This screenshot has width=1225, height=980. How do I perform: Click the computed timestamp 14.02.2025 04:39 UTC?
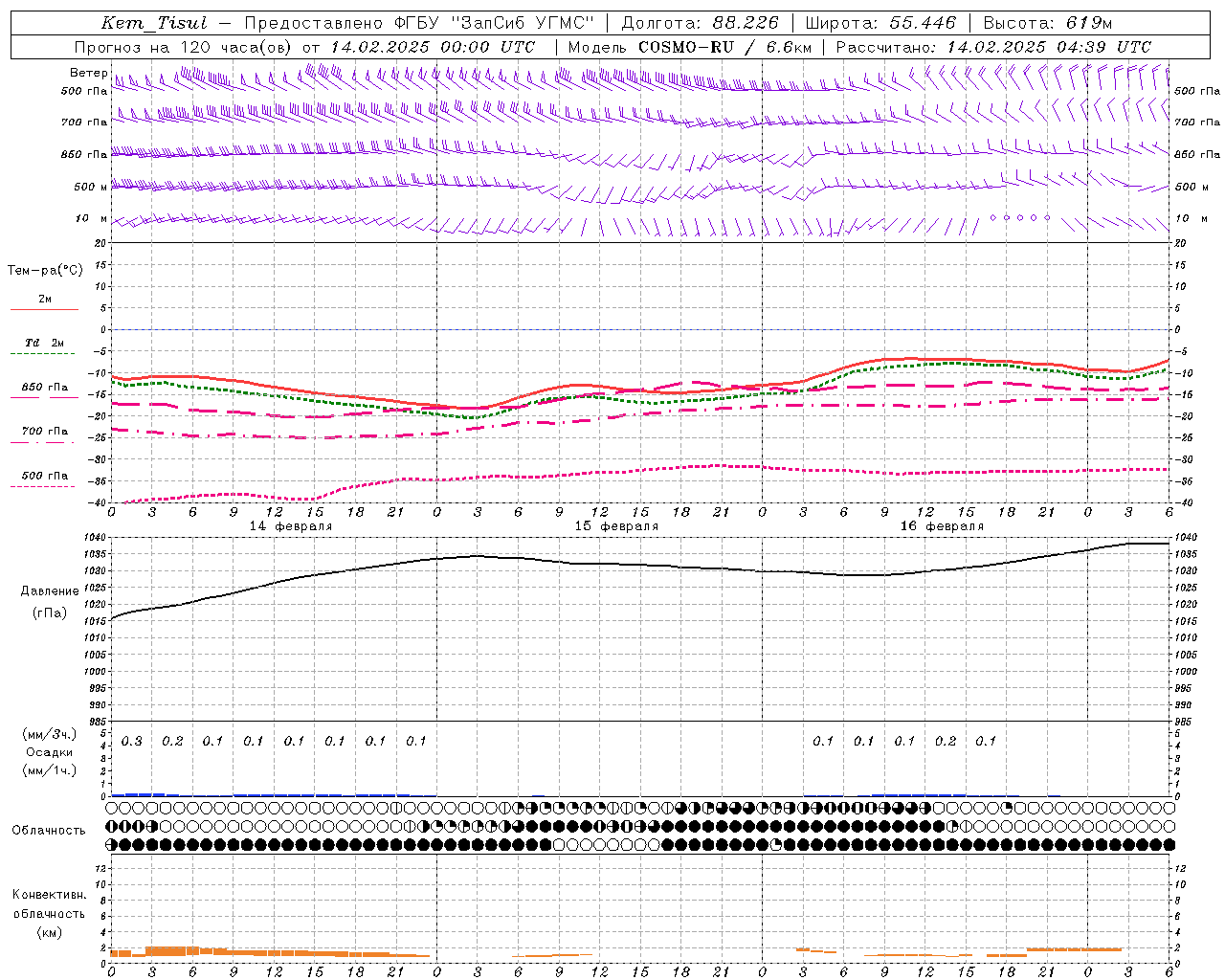click(1049, 47)
